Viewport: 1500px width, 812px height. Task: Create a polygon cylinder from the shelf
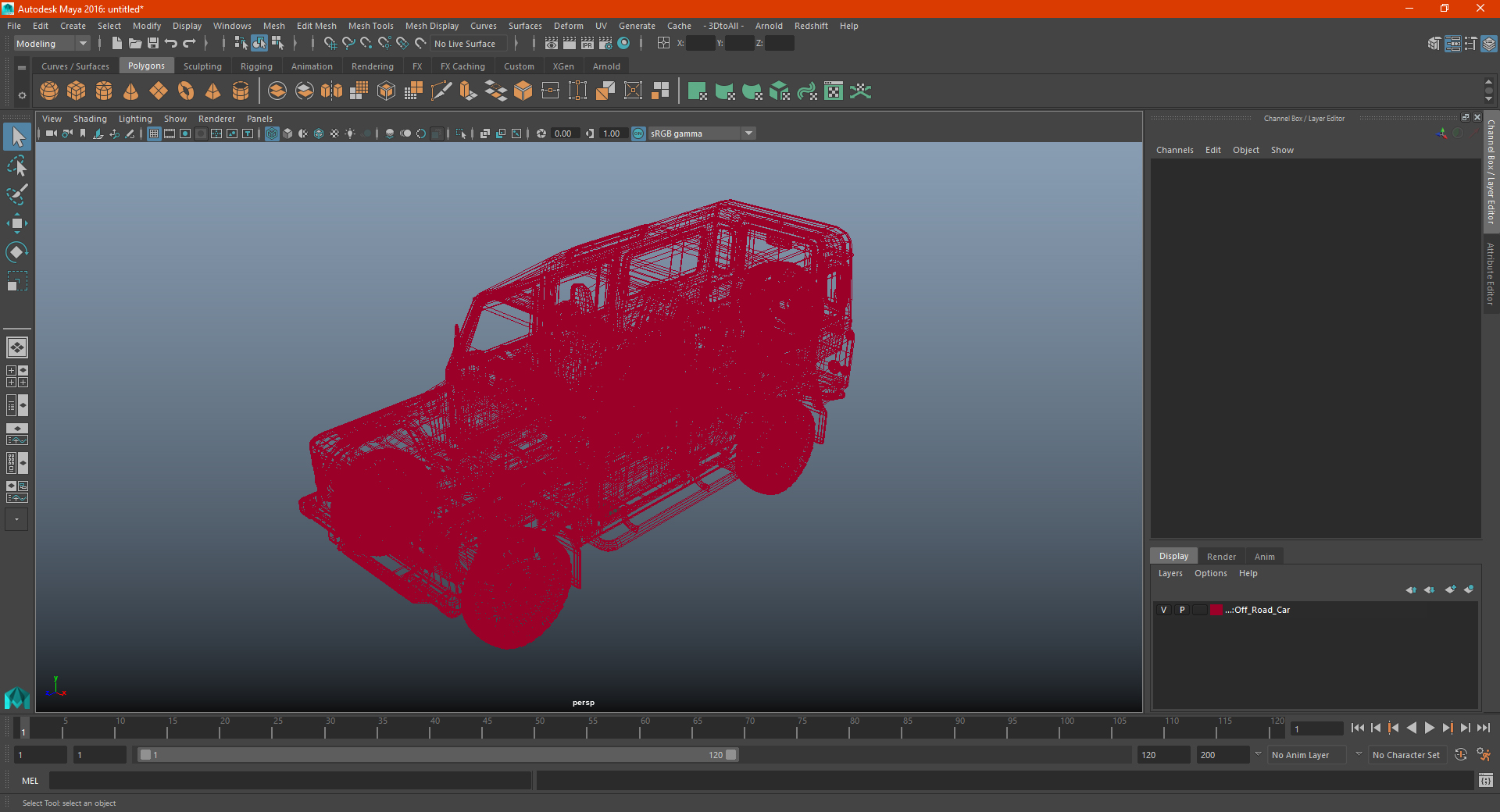(x=104, y=91)
